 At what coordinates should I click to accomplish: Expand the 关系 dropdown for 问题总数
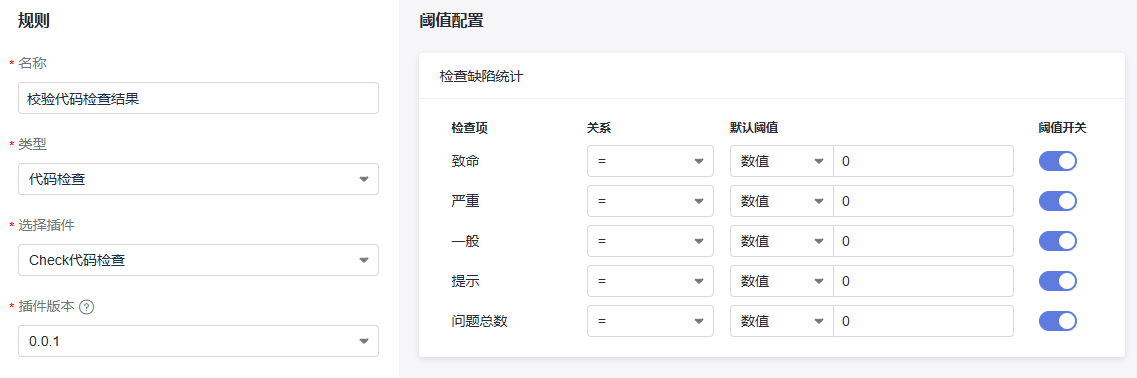click(x=650, y=321)
